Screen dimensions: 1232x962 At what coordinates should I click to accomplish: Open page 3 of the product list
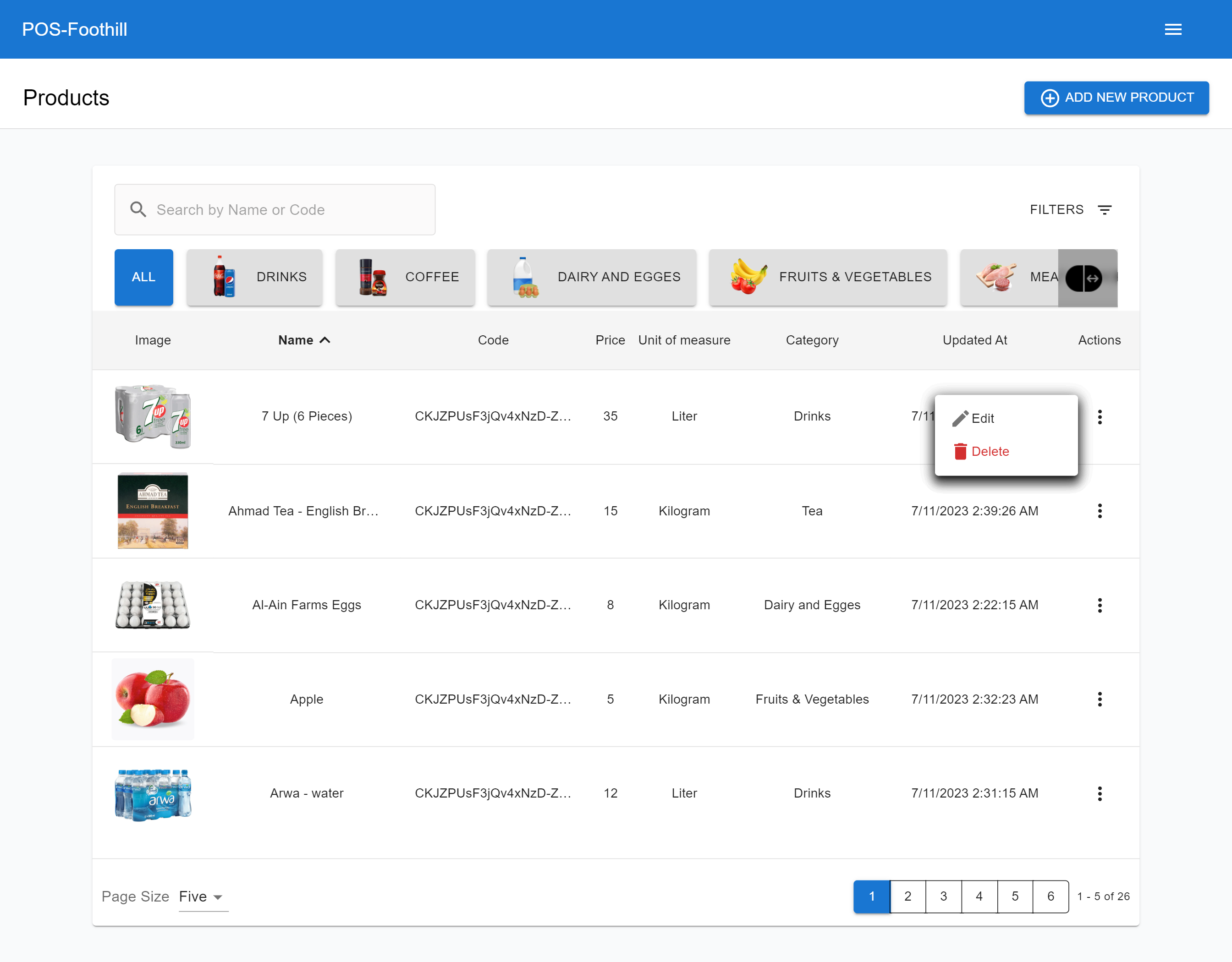pyautogui.click(x=943, y=896)
